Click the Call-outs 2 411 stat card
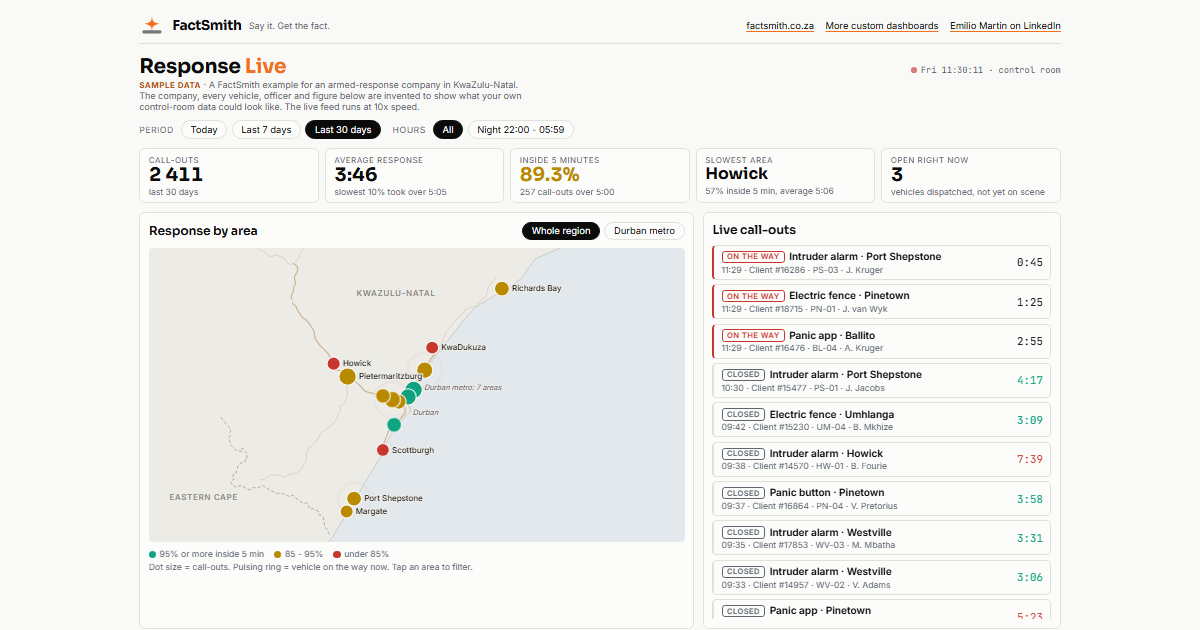Image resolution: width=1200 pixels, height=630 pixels. pos(229,176)
